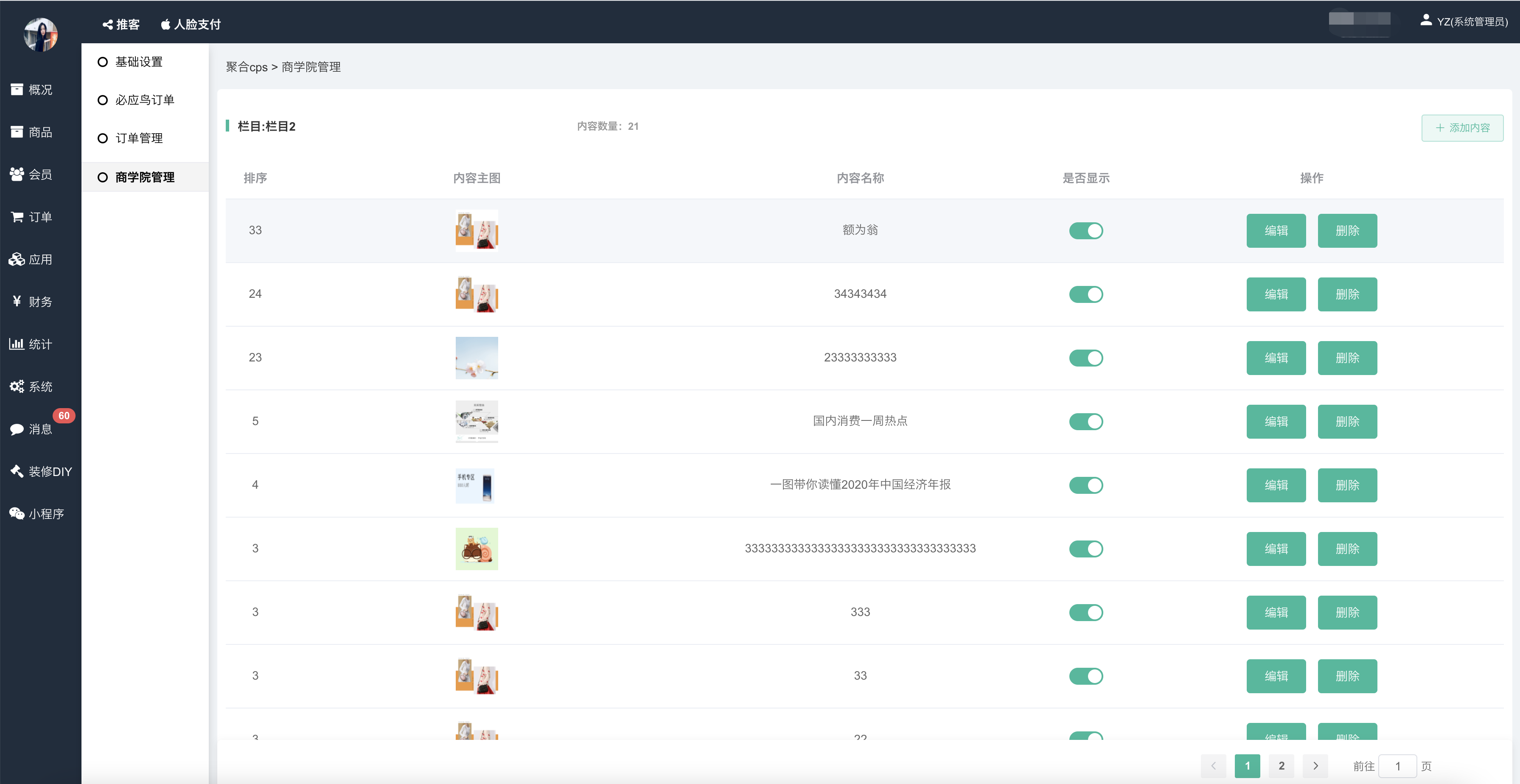The height and width of the screenshot is (784, 1520).
Task: Open the 概况 overview sidebar icon
Action: tap(17, 90)
